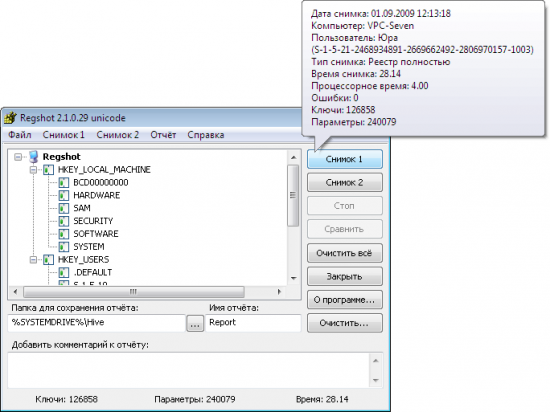This screenshot has width=550, height=412.
Task: Select the SAM tree label
Action: coord(82,209)
